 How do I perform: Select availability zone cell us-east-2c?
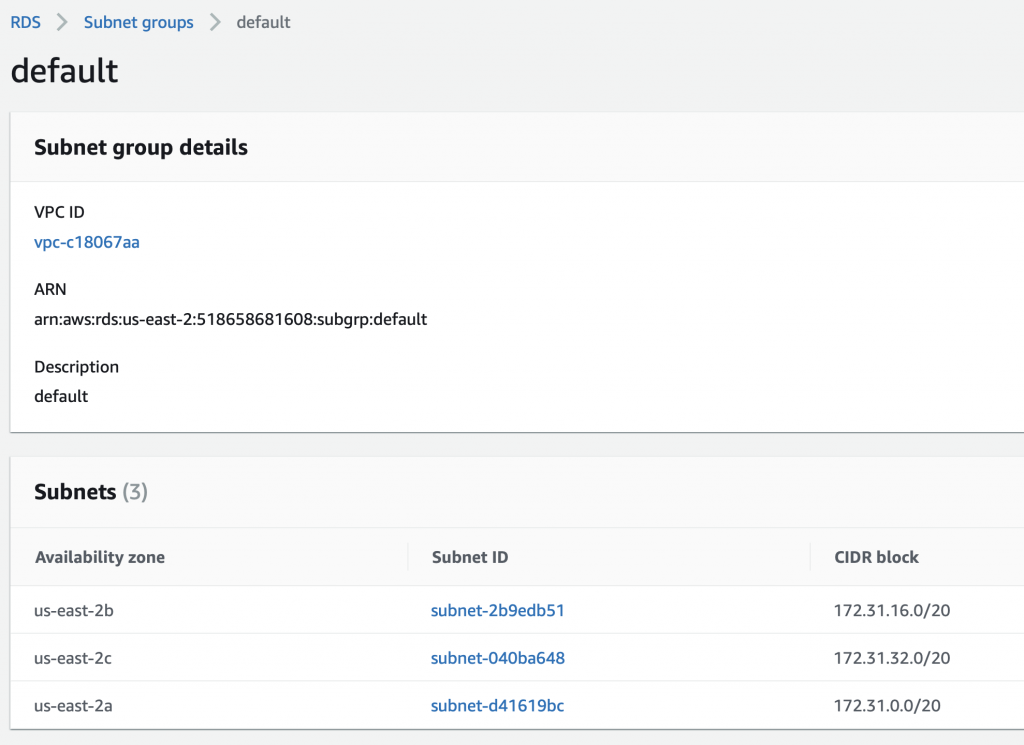coord(73,658)
